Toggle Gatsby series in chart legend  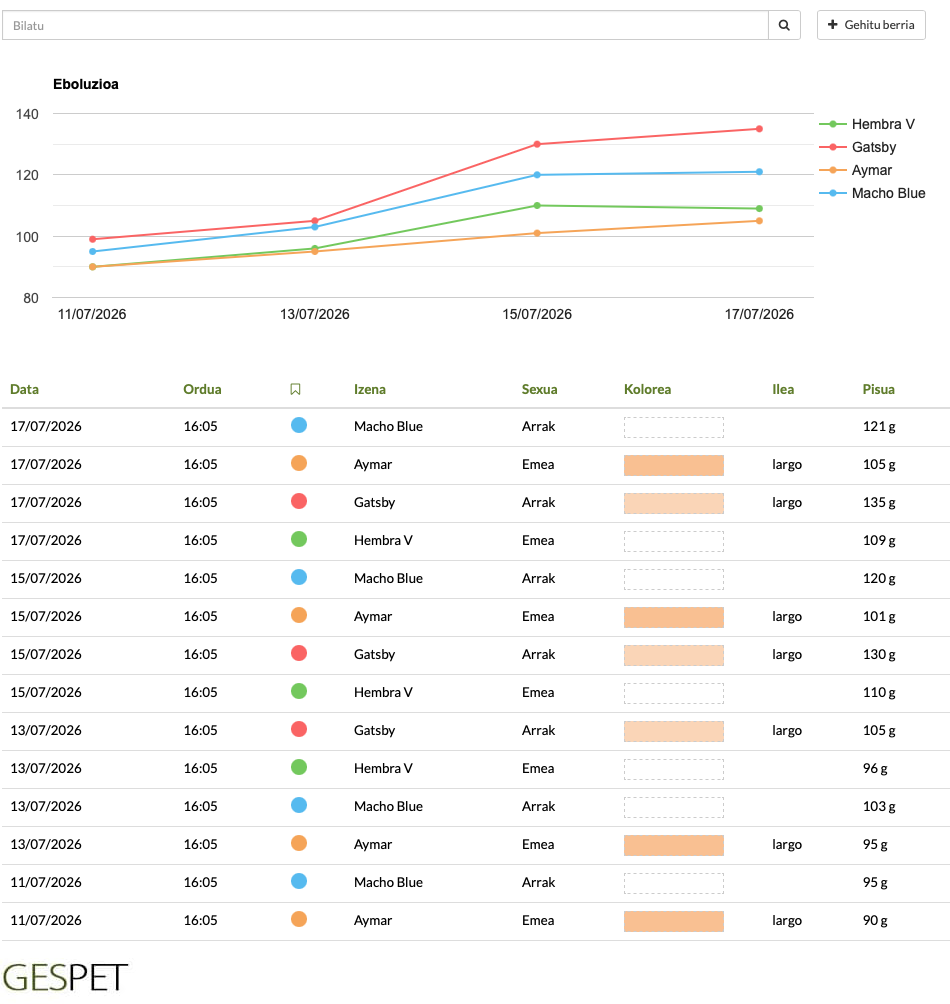(858, 147)
